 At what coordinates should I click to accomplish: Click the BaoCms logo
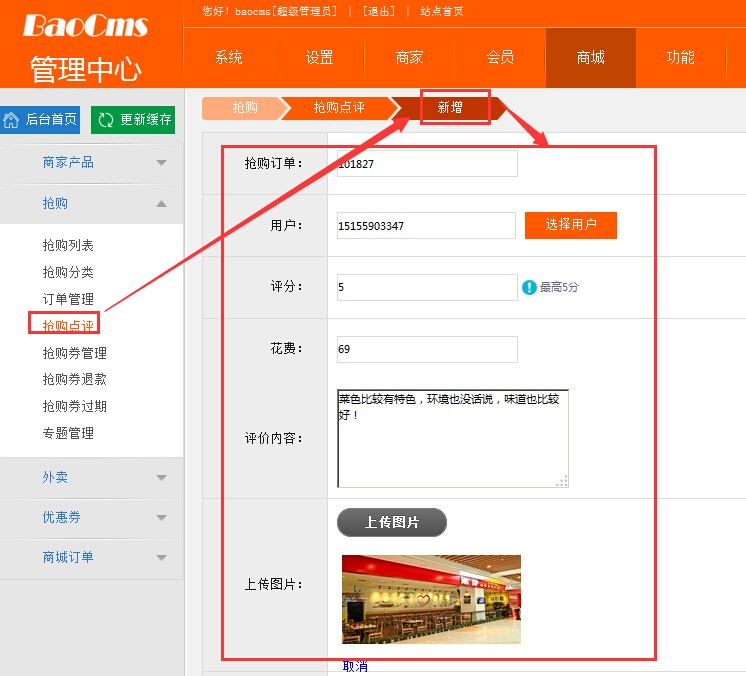(x=86, y=26)
